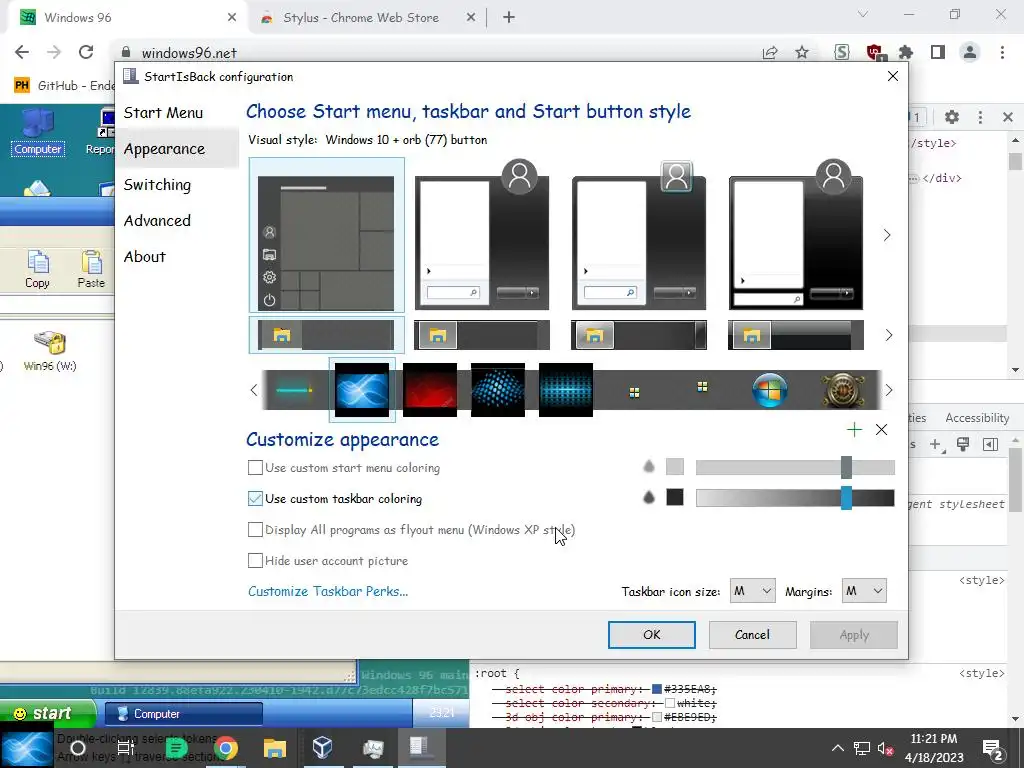
Task: Open the notification center icon
Action: pos(993,749)
